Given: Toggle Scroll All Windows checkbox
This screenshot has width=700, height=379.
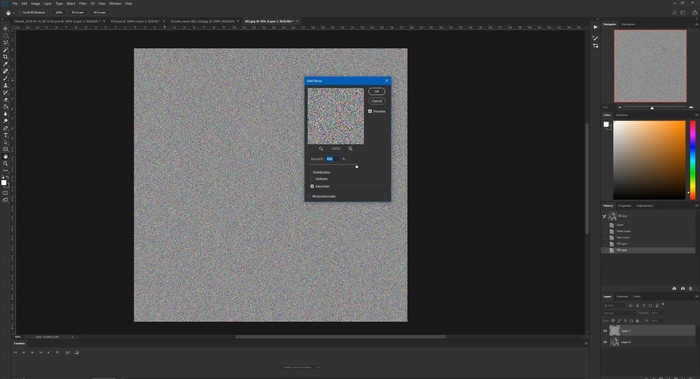Looking at the screenshot, I should (x=20, y=12).
